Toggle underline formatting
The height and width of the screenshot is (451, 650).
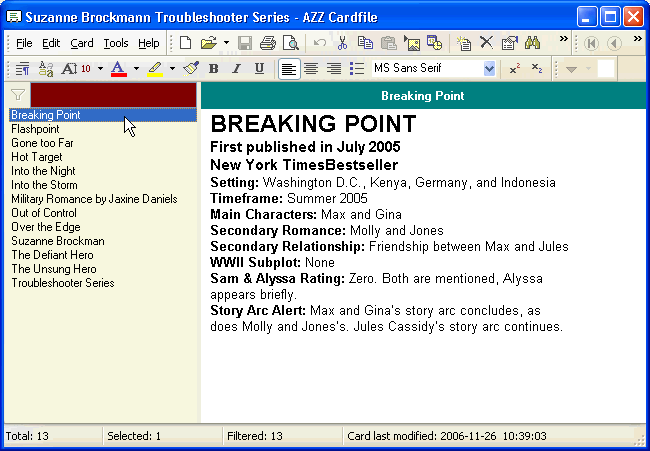point(260,68)
